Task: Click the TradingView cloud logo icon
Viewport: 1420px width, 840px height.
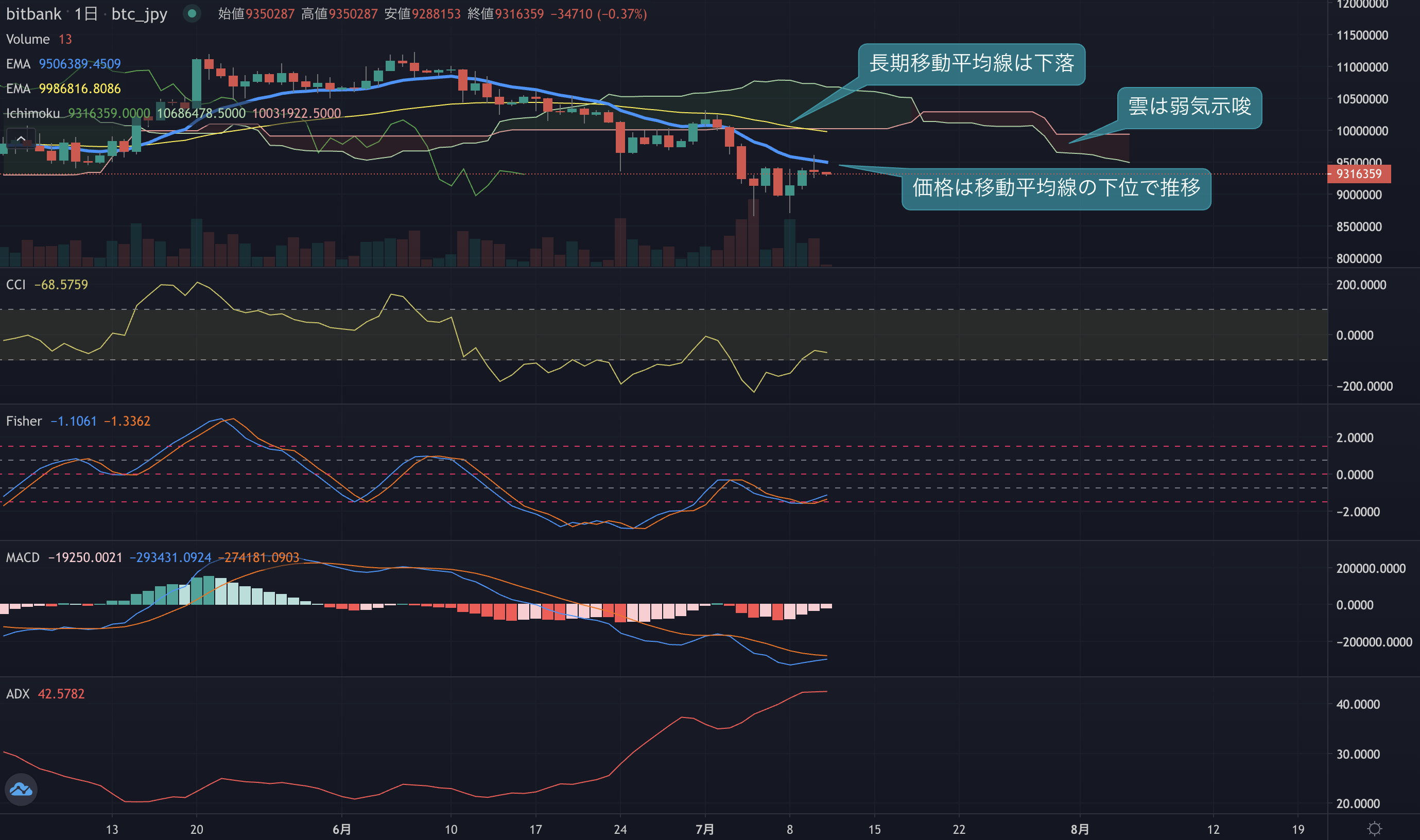Action: pyautogui.click(x=21, y=789)
